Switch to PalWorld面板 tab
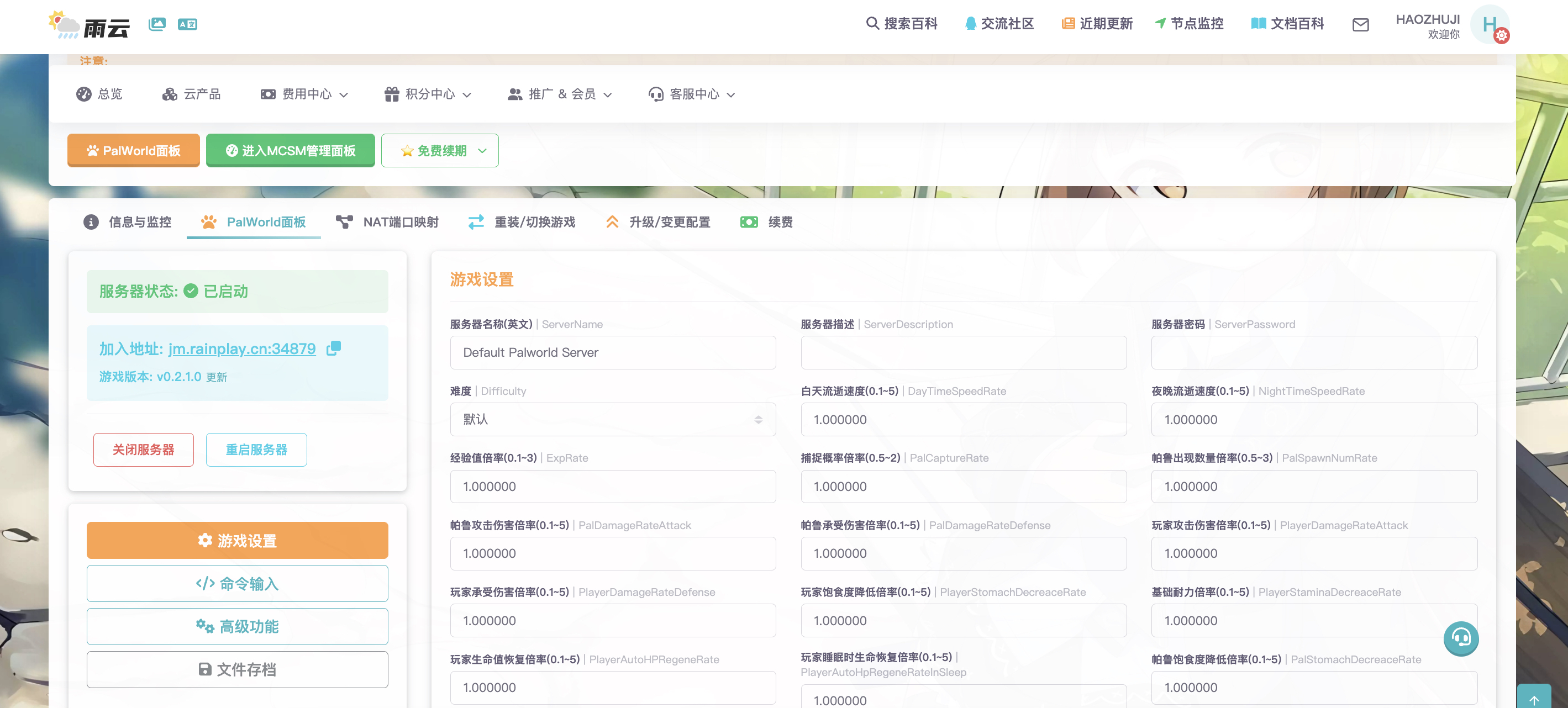Image resolution: width=1568 pixels, height=708 pixels. click(x=254, y=222)
